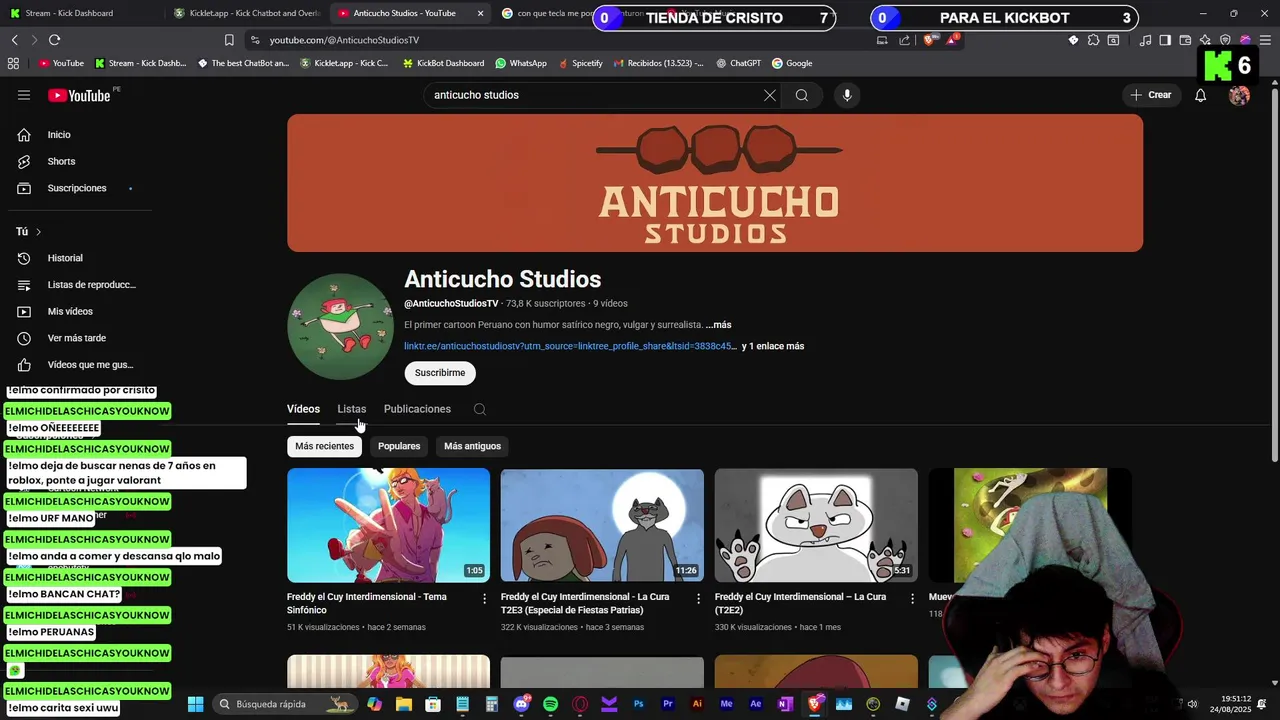Open After Effects from the taskbar

click(756, 704)
